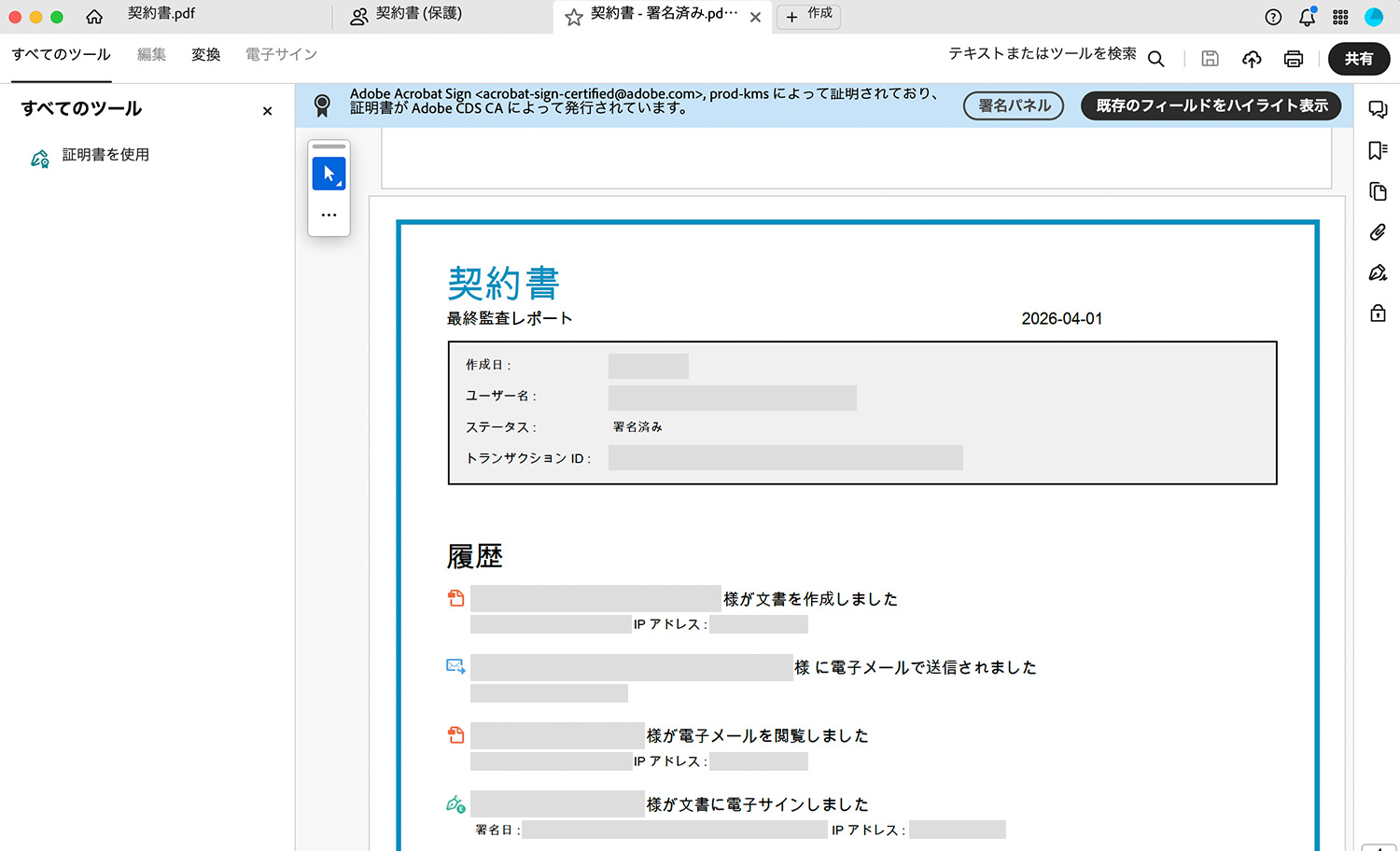Open the comments panel icon

[x=1378, y=109]
